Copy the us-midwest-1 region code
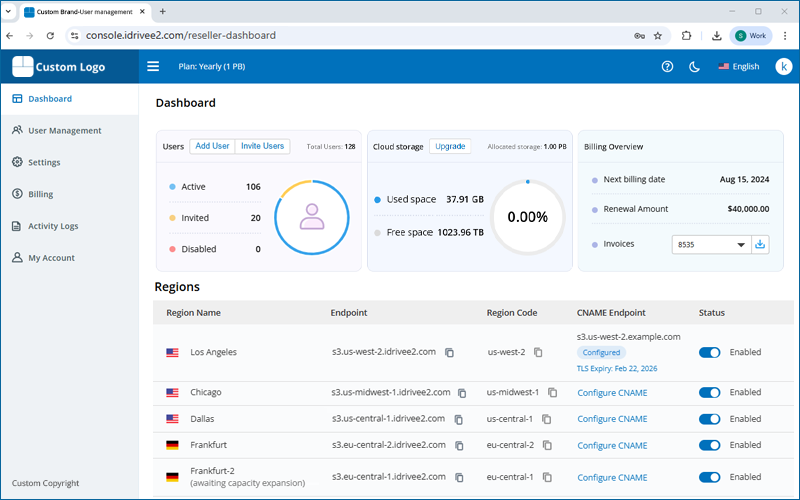The height and width of the screenshot is (500, 800). tap(553, 393)
